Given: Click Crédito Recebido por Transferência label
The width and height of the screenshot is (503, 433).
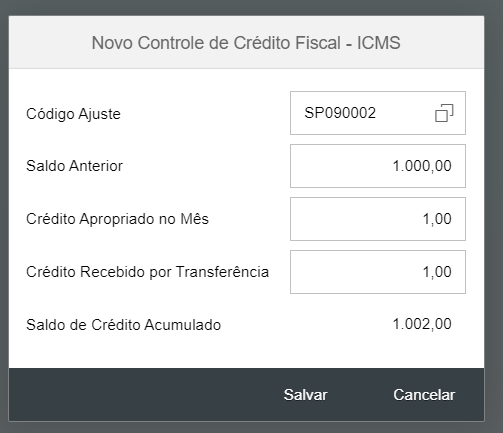Looking at the screenshot, I should pyautogui.click(x=147, y=272).
